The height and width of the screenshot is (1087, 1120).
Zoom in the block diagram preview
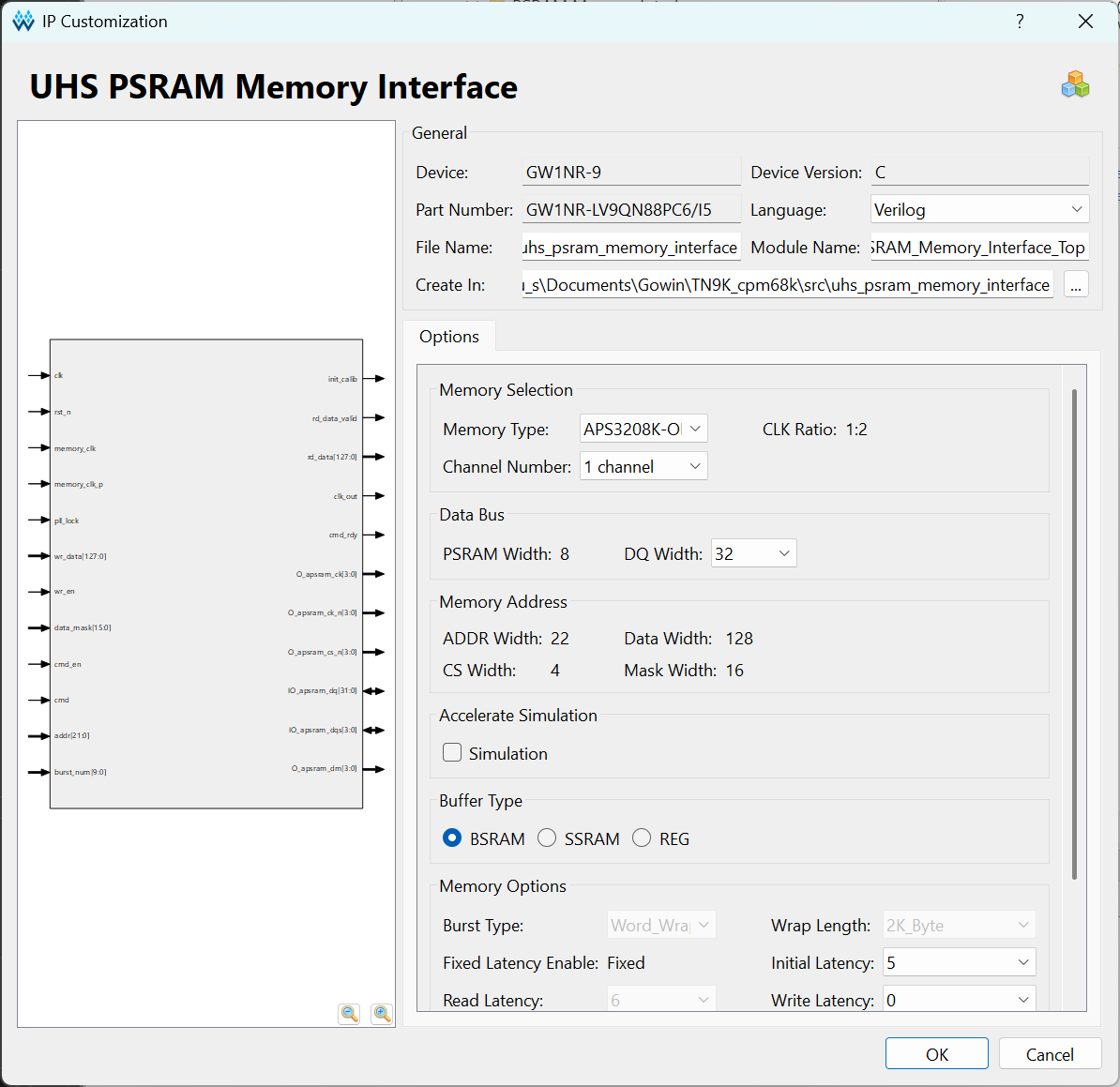382,1014
